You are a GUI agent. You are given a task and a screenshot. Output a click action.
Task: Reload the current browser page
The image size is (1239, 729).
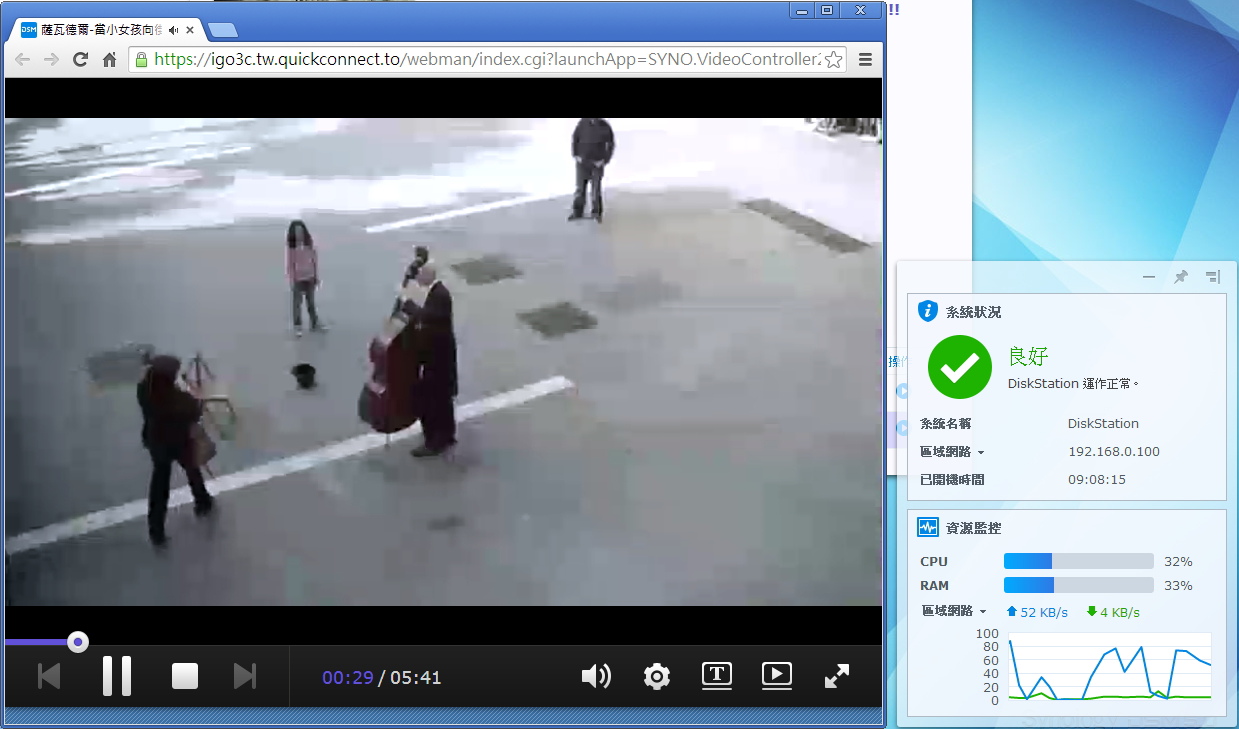(81, 59)
